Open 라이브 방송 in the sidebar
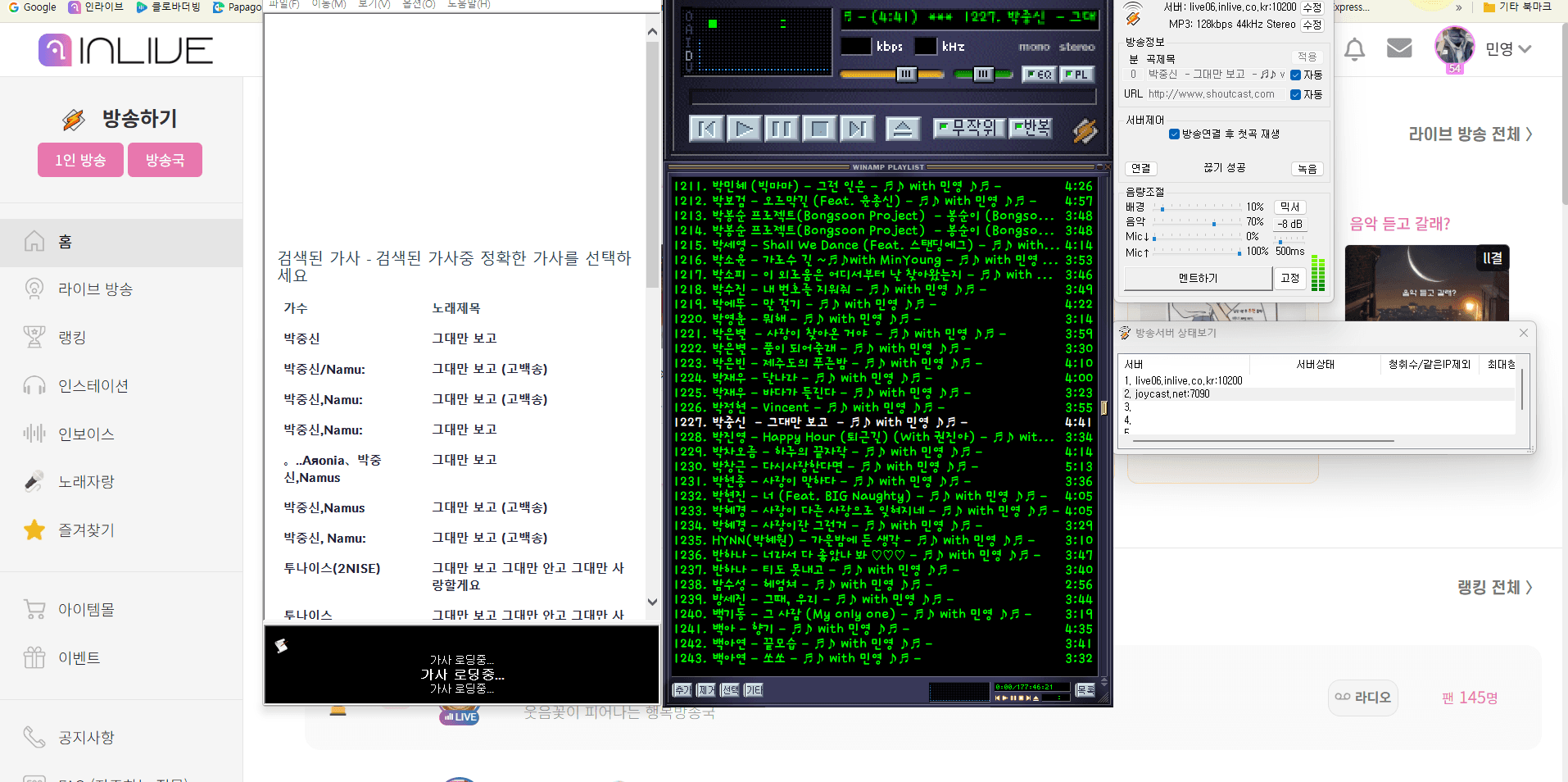Viewport: 1568px width, 782px height. (x=95, y=289)
